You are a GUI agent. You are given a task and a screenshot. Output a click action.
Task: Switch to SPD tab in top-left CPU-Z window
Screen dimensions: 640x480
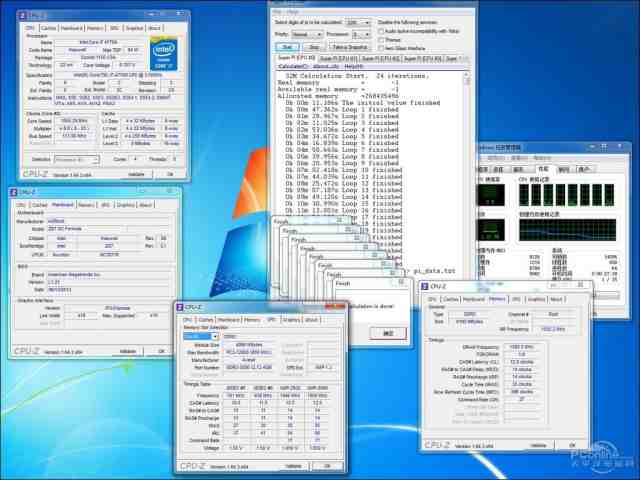tap(114, 28)
